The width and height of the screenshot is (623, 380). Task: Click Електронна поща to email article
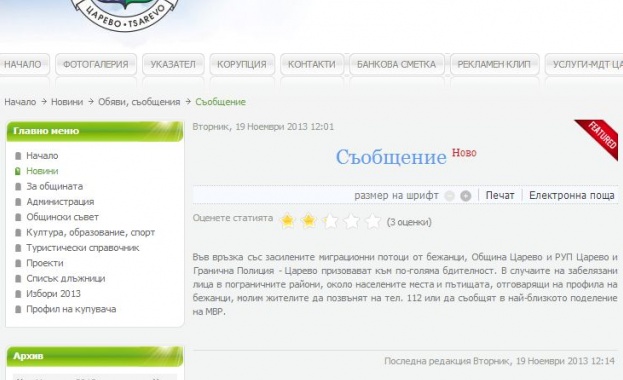click(x=572, y=196)
